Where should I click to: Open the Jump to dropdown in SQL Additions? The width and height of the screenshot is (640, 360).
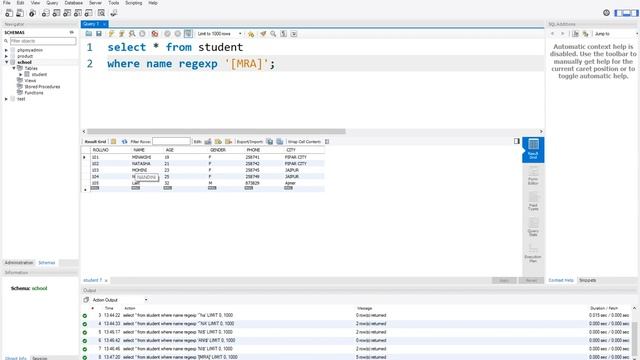coord(616,34)
